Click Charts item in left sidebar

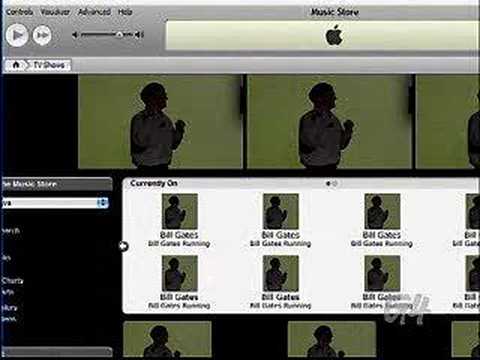[13, 281]
